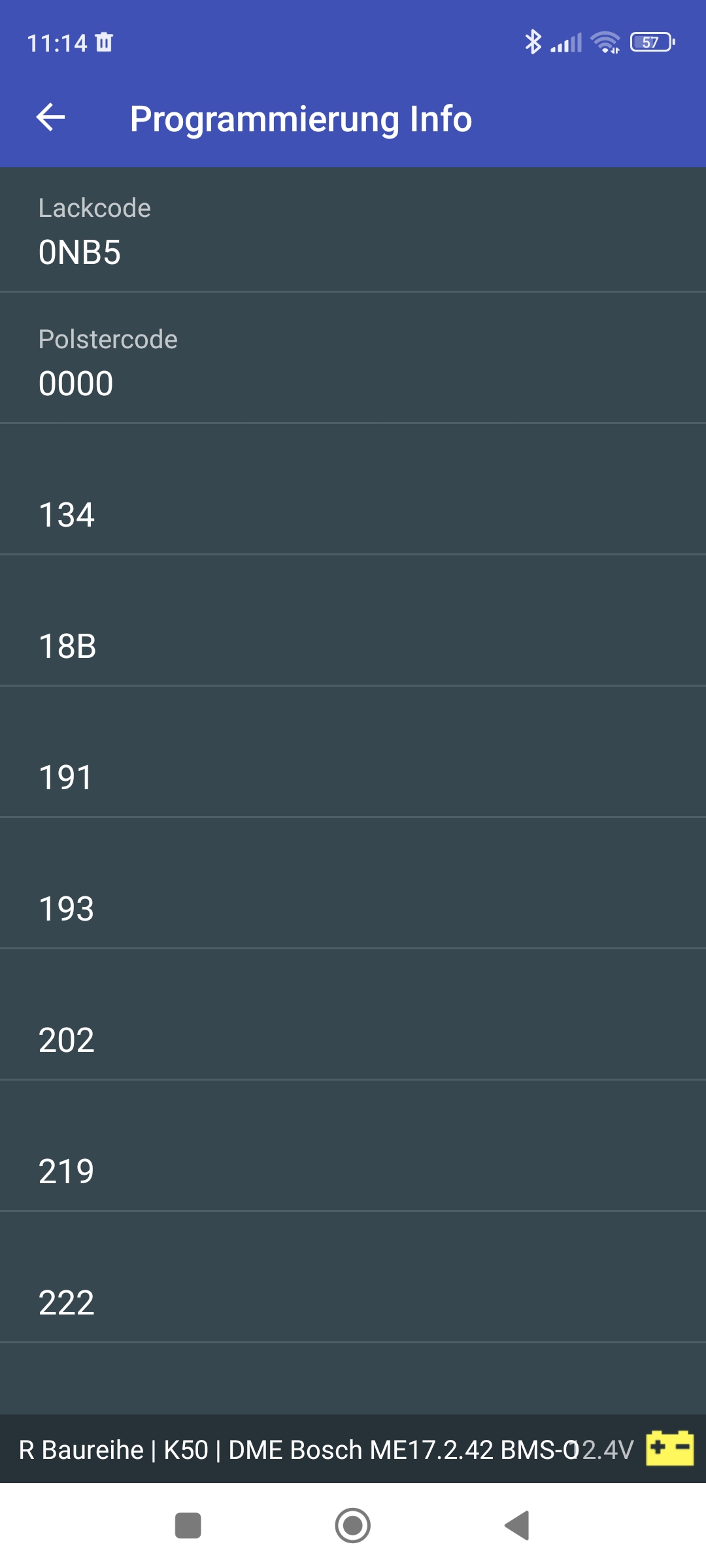Select the Polstercode 0000 entry
Screen dimensions: 706x1568
[353, 361]
